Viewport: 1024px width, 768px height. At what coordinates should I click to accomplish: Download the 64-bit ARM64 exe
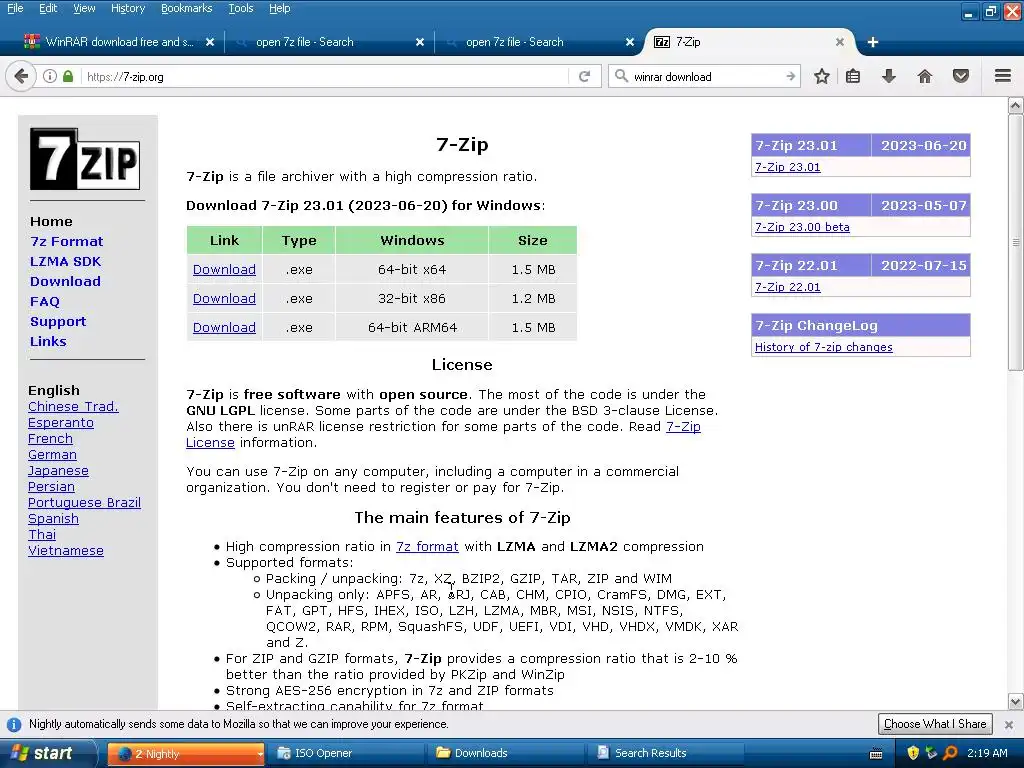pyautogui.click(x=224, y=327)
